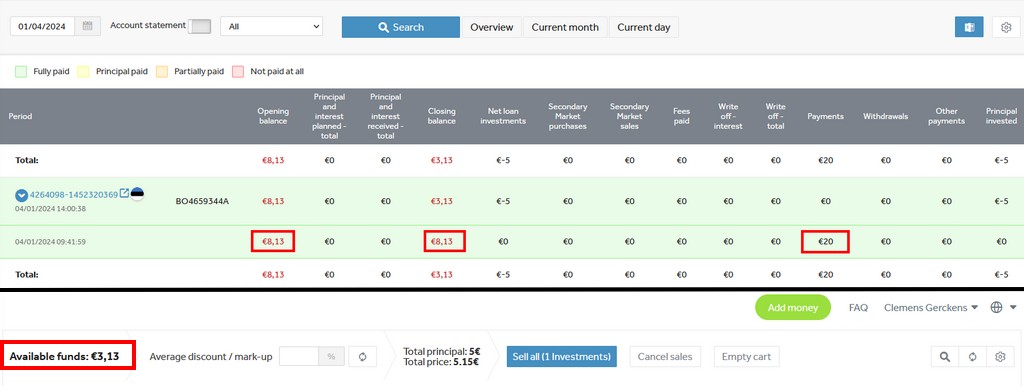Click the refresh icon beside the percent field

[x=362, y=356]
